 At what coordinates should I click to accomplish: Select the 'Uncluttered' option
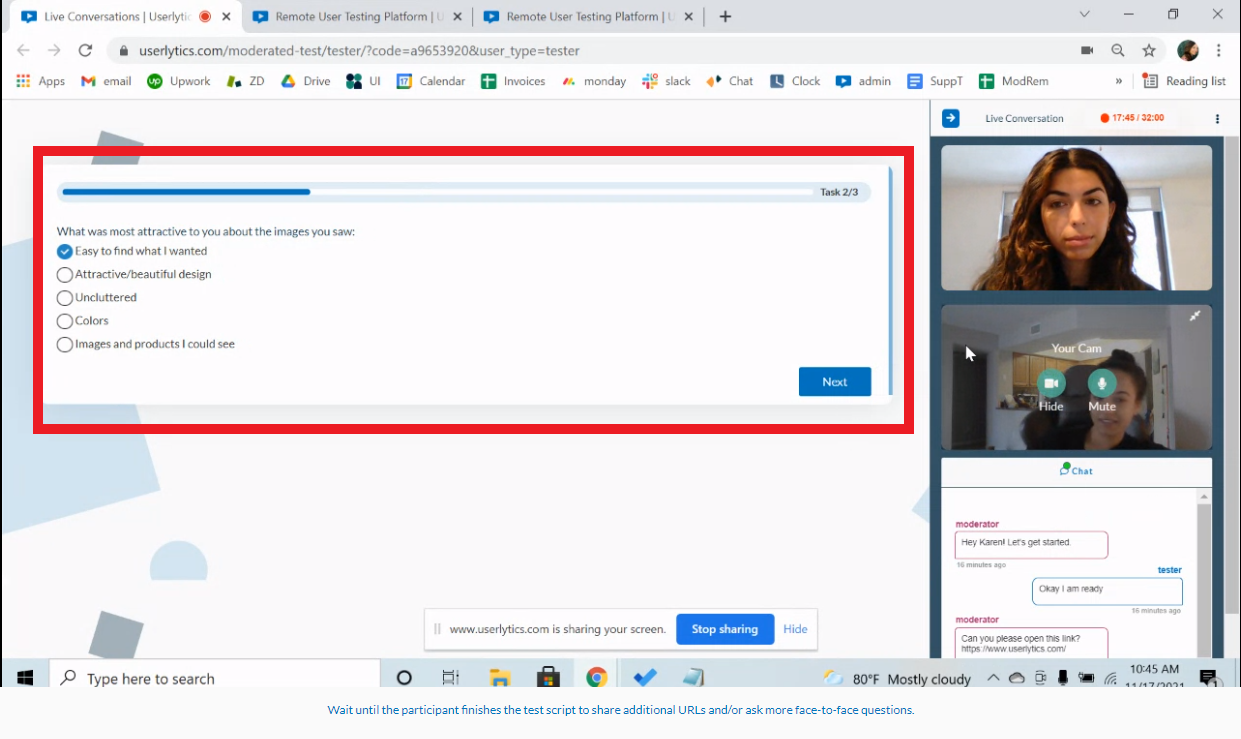click(x=65, y=297)
